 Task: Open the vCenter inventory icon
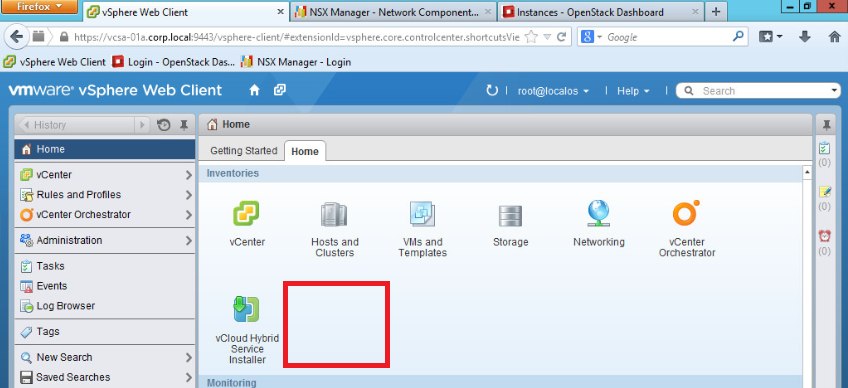pyautogui.click(x=247, y=214)
